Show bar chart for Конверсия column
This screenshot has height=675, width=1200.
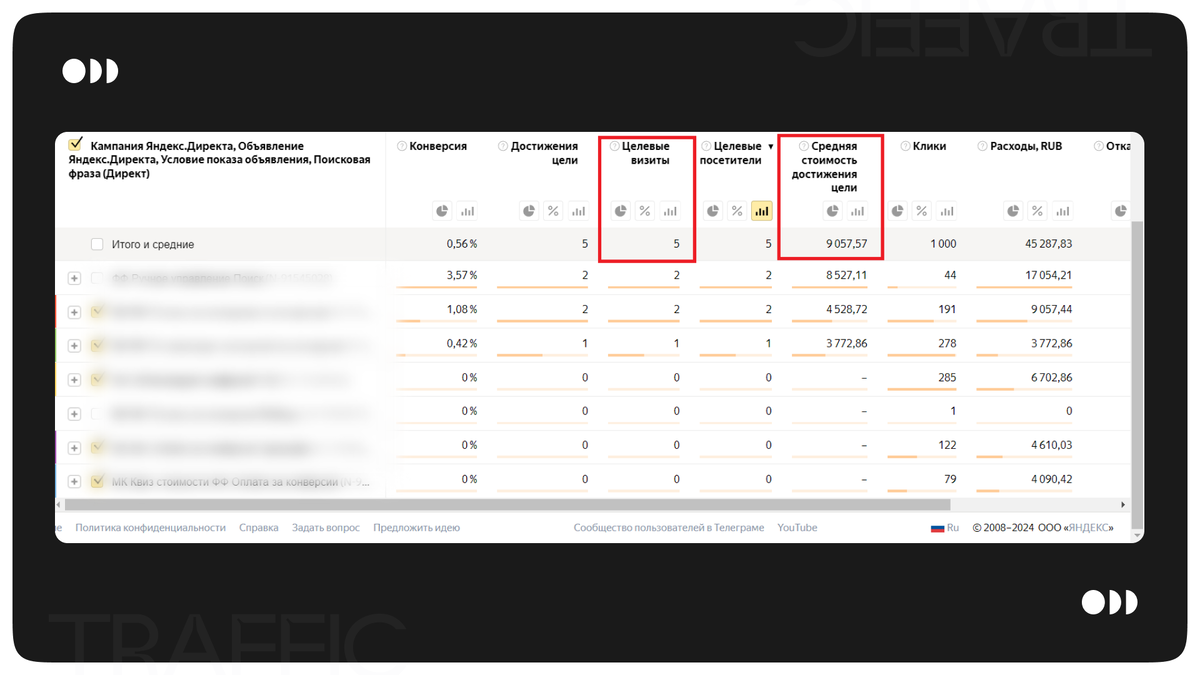pyautogui.click(x=467, y=211)
